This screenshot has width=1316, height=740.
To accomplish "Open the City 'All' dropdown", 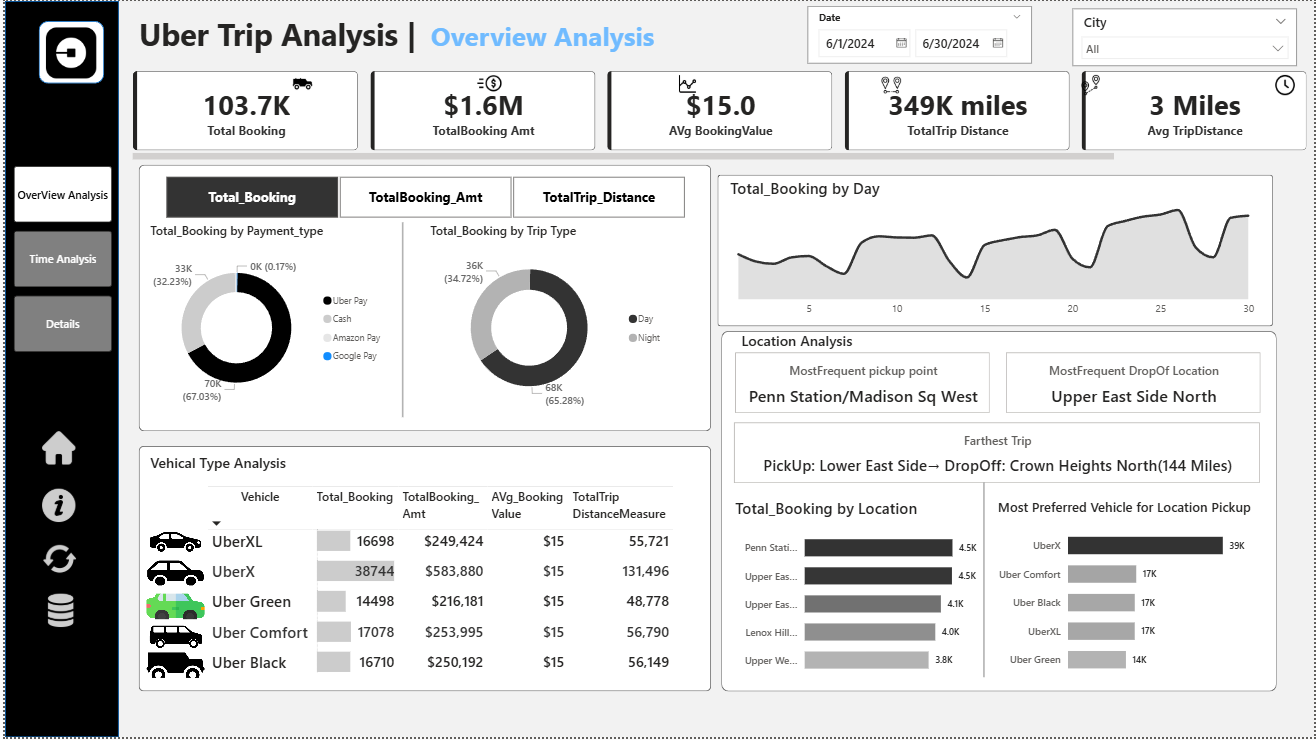I will pos(1185,48).
